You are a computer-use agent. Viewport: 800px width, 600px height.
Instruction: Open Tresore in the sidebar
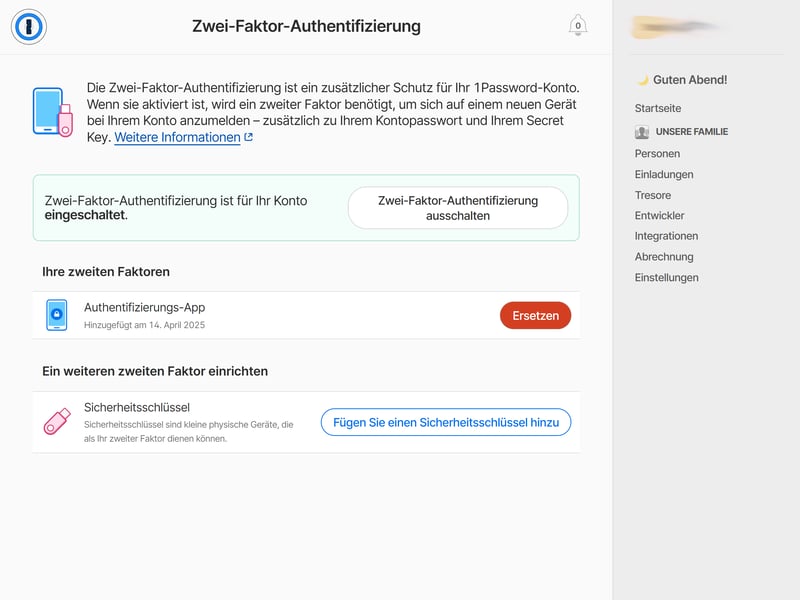click(652, 195)
